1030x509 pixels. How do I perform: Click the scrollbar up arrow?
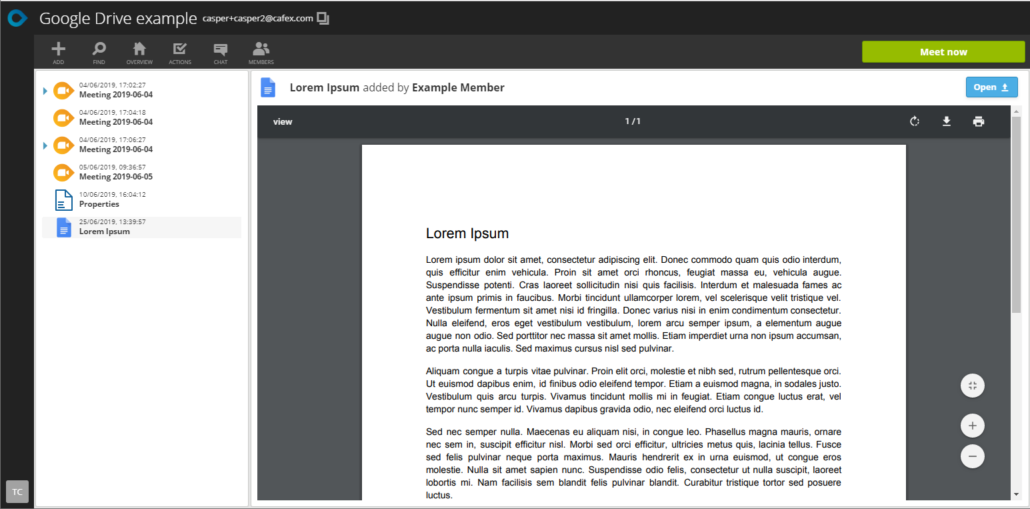coord(1016,112)
